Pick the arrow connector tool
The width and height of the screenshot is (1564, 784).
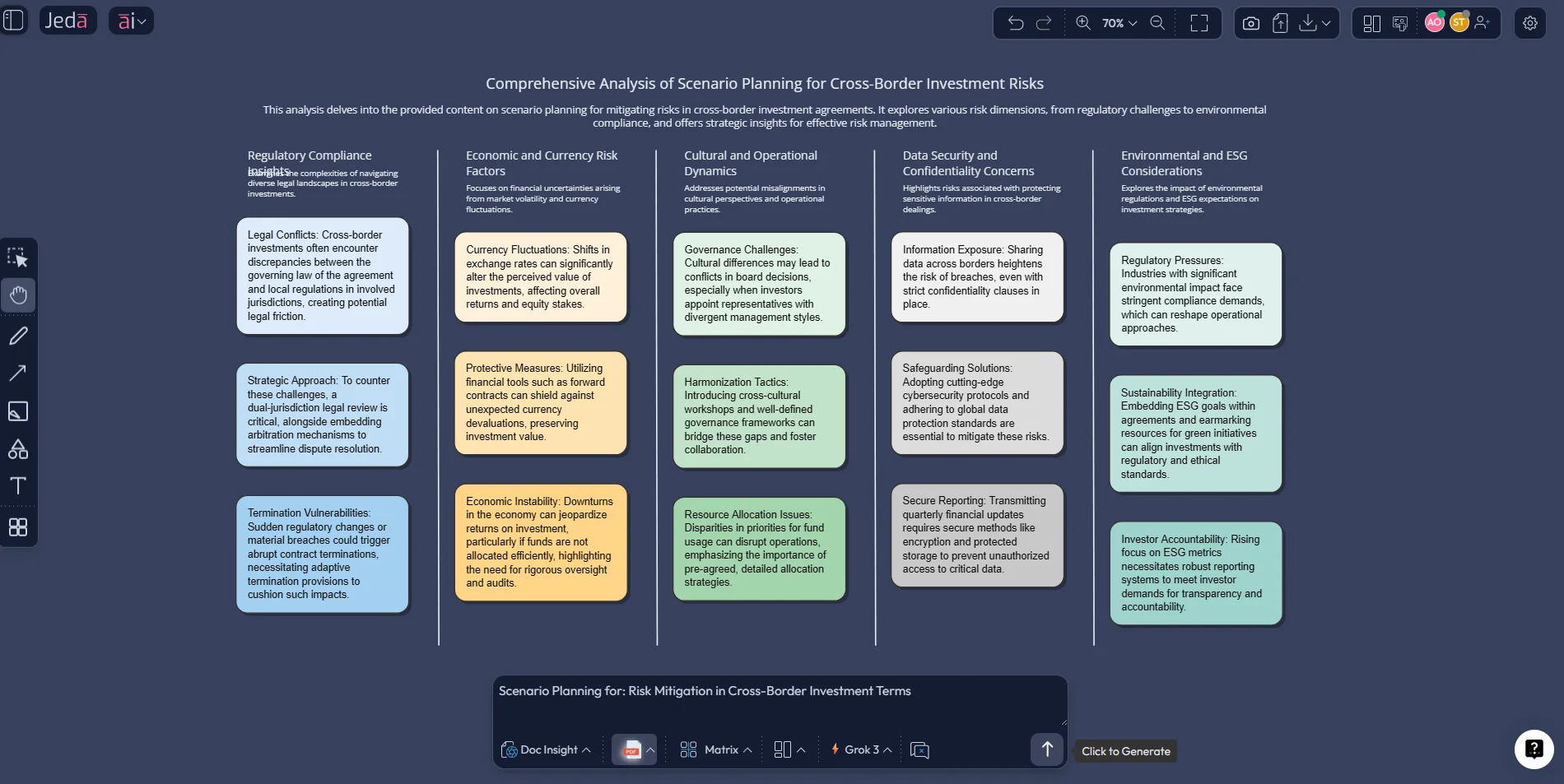(x=18, y=373)
